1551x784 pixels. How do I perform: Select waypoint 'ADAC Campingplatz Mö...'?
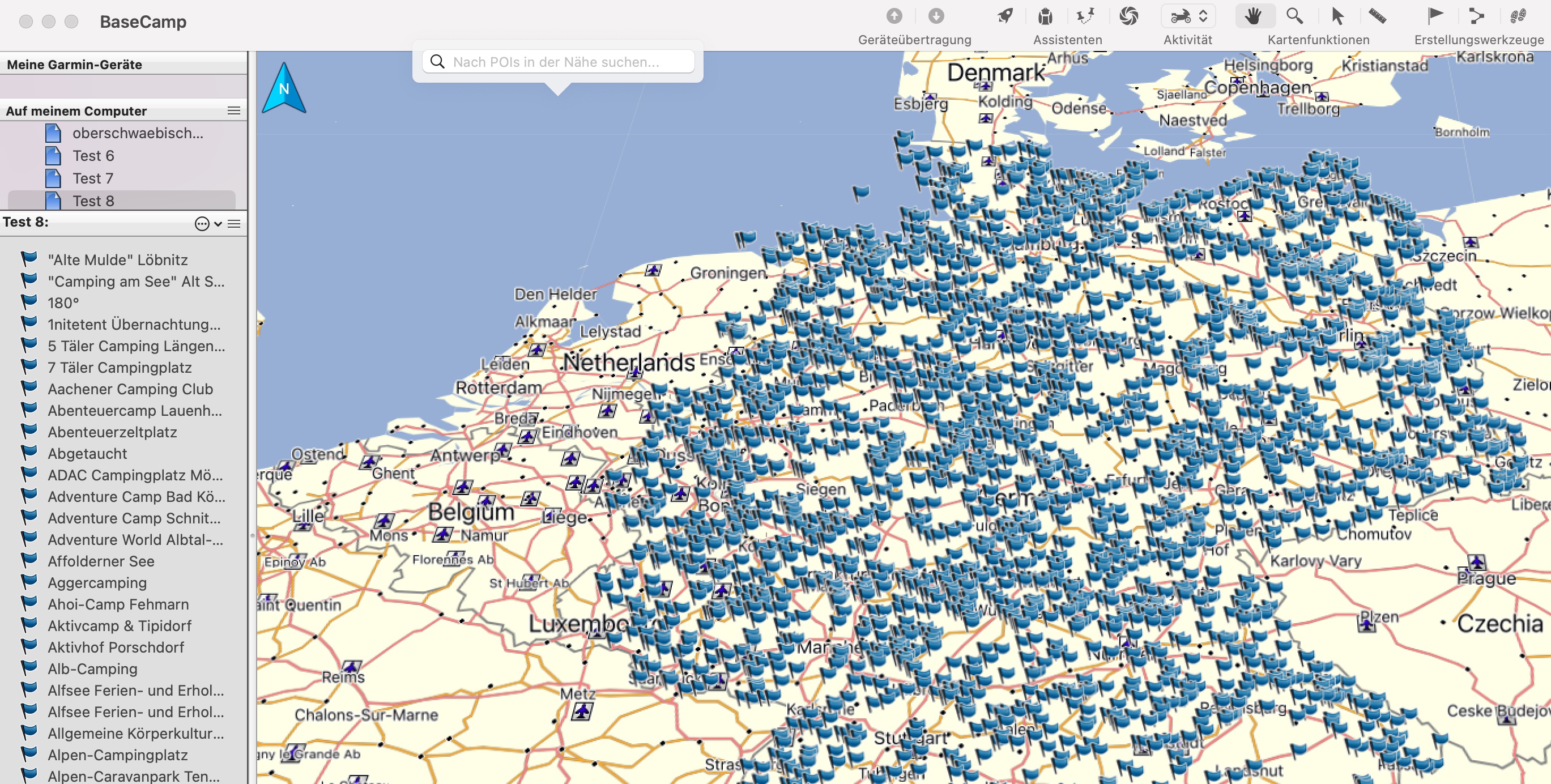pos(135,475)
